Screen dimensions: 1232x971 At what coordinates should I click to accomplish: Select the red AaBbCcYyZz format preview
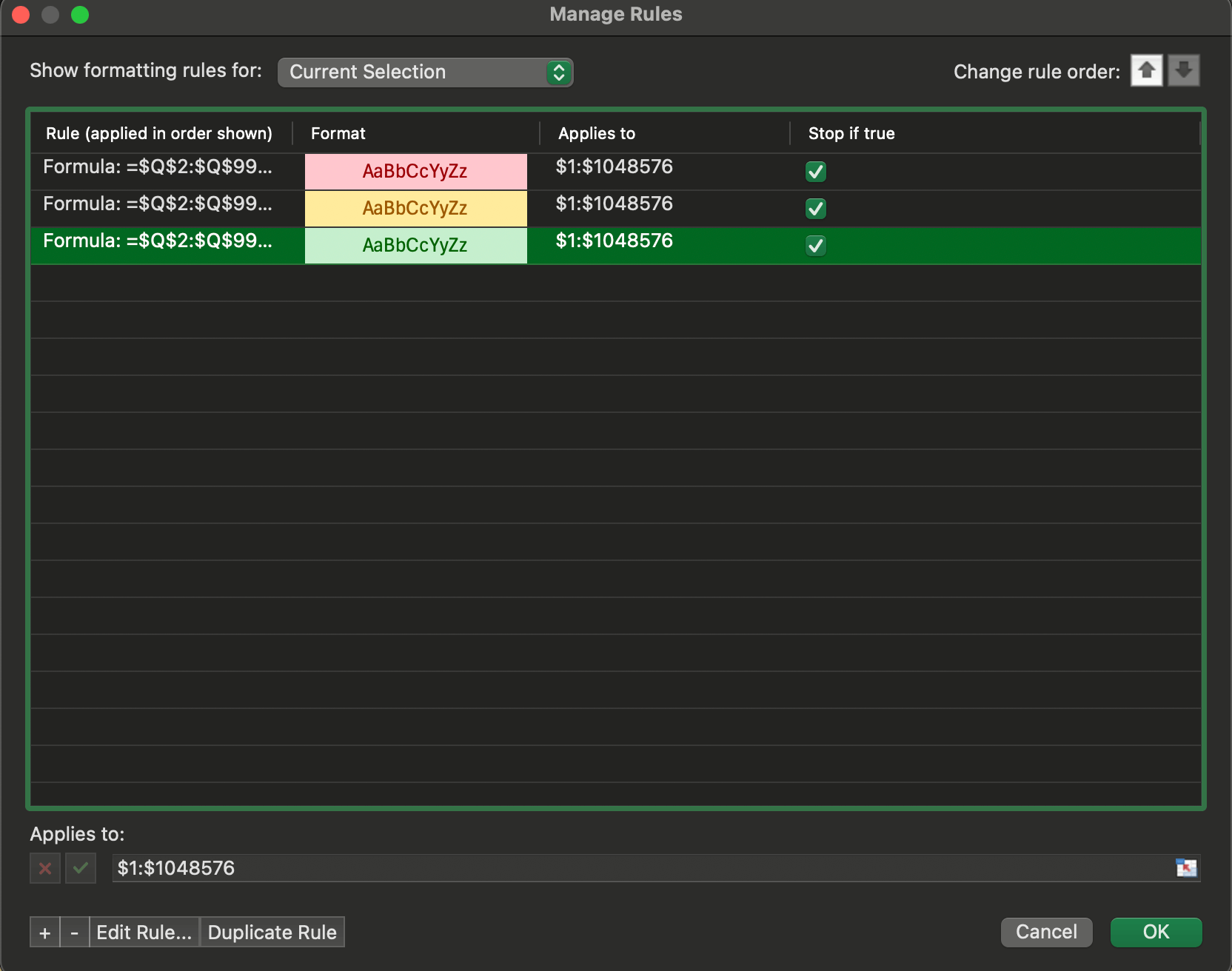415,172
